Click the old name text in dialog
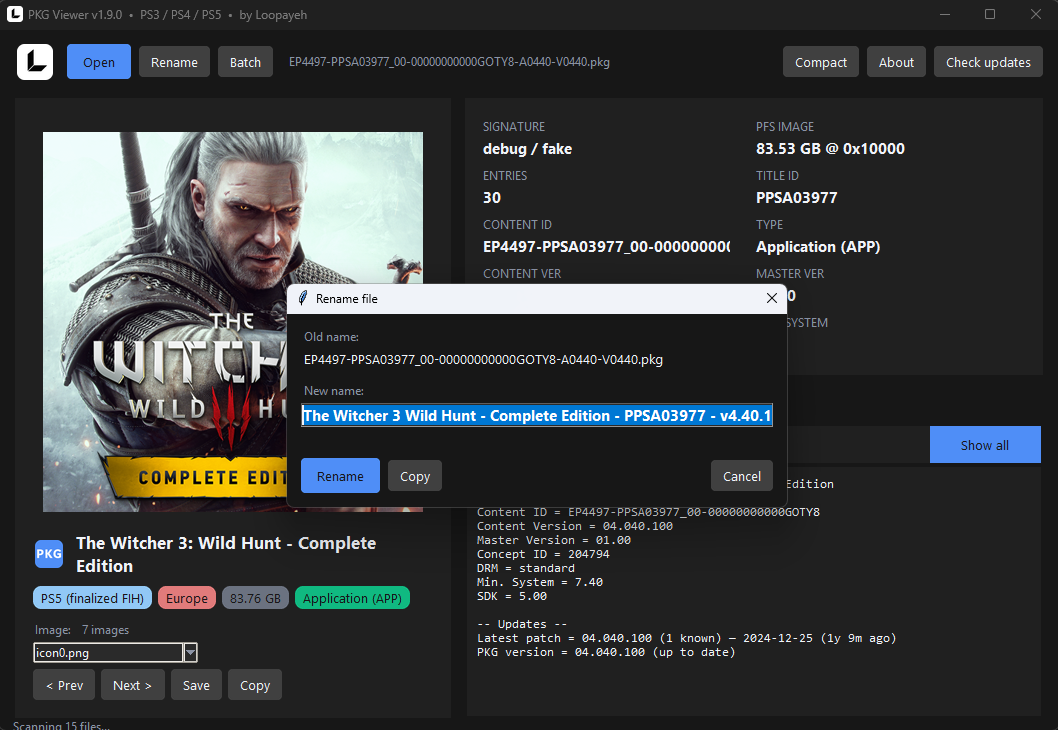This screenshot has height=730, width=1058. (x=483, y=360)
